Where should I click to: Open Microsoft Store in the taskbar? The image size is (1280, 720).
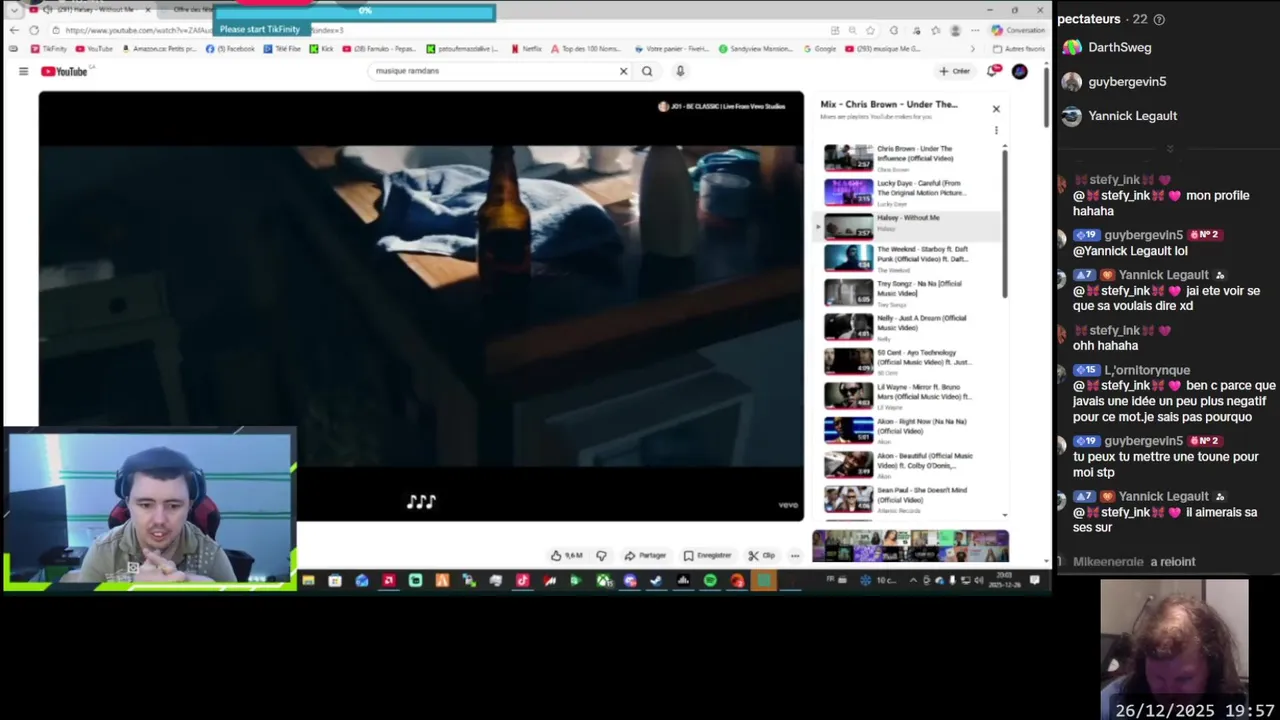[335, 581]
